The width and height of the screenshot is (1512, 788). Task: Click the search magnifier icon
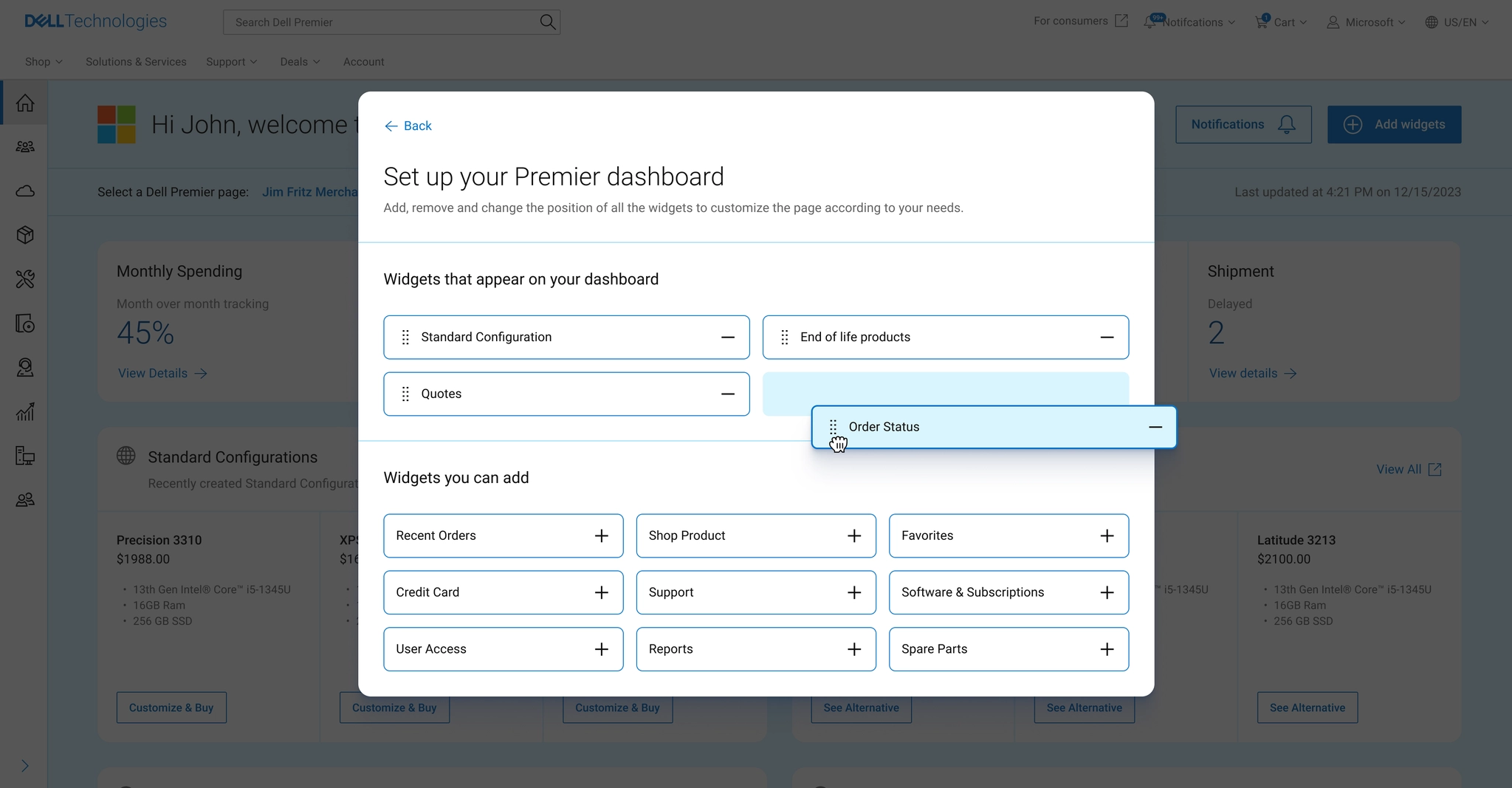pos(547,22)
